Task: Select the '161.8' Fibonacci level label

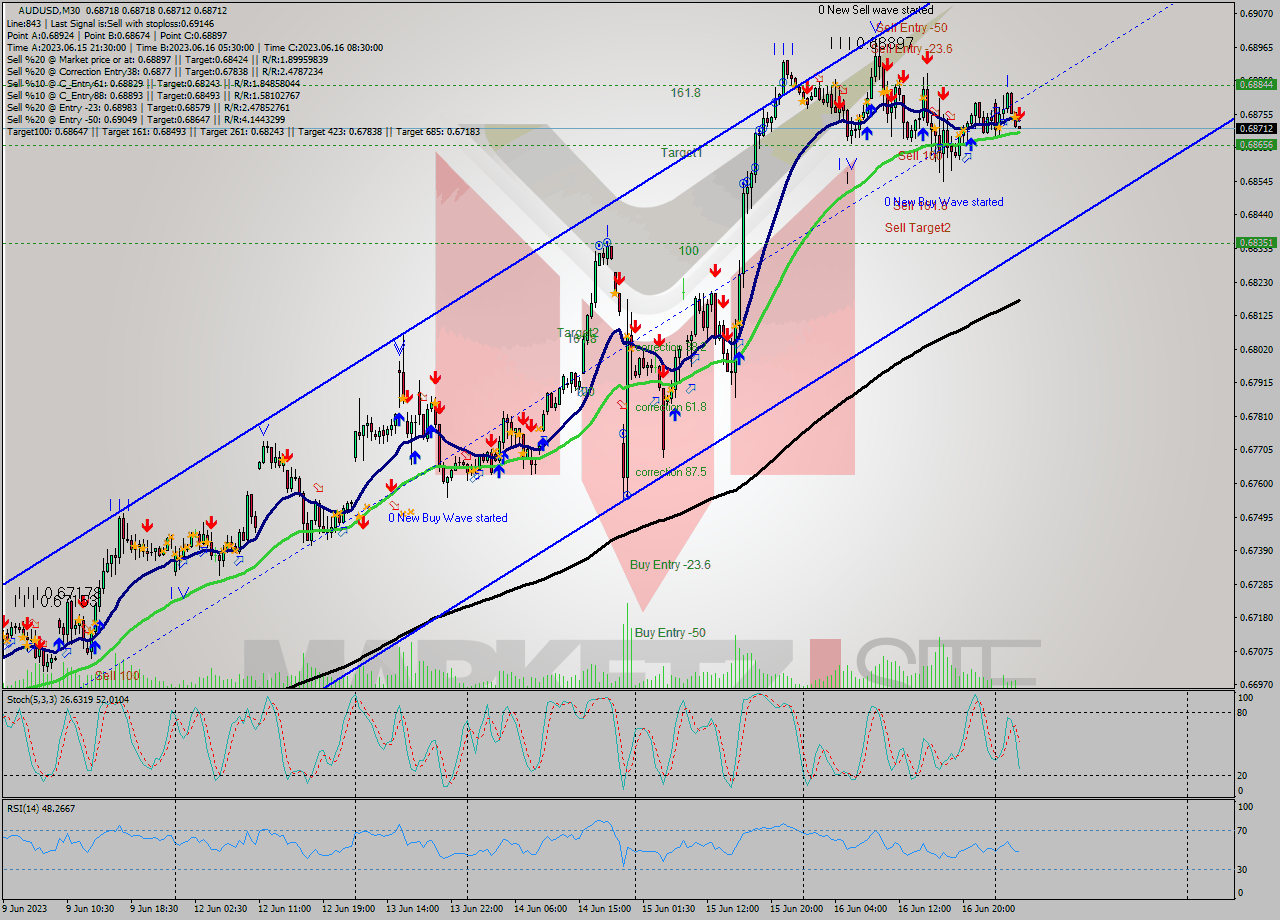Action: point(685,92)
